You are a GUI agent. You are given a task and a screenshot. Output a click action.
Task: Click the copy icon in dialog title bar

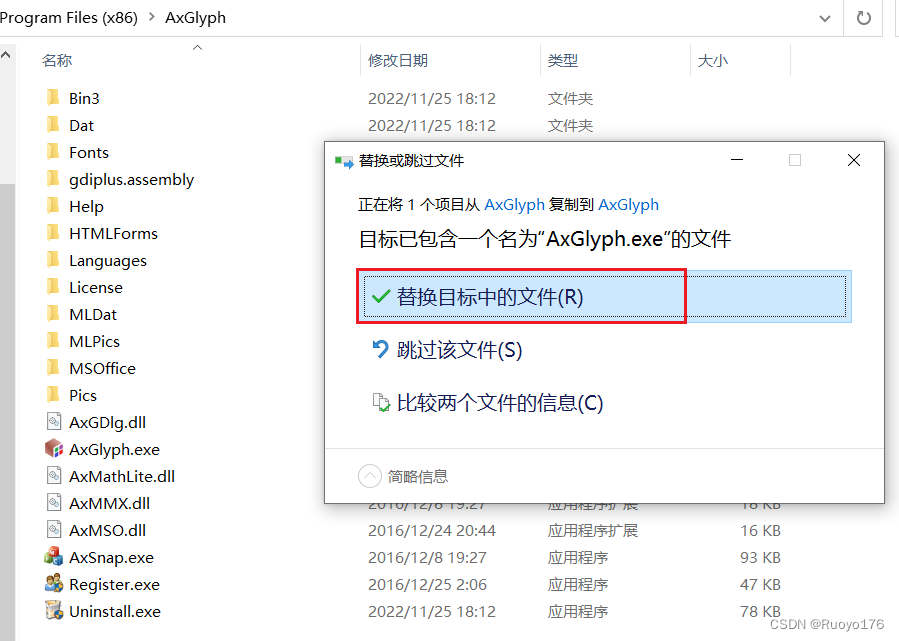pyautogui.click(x=343, y=161)
